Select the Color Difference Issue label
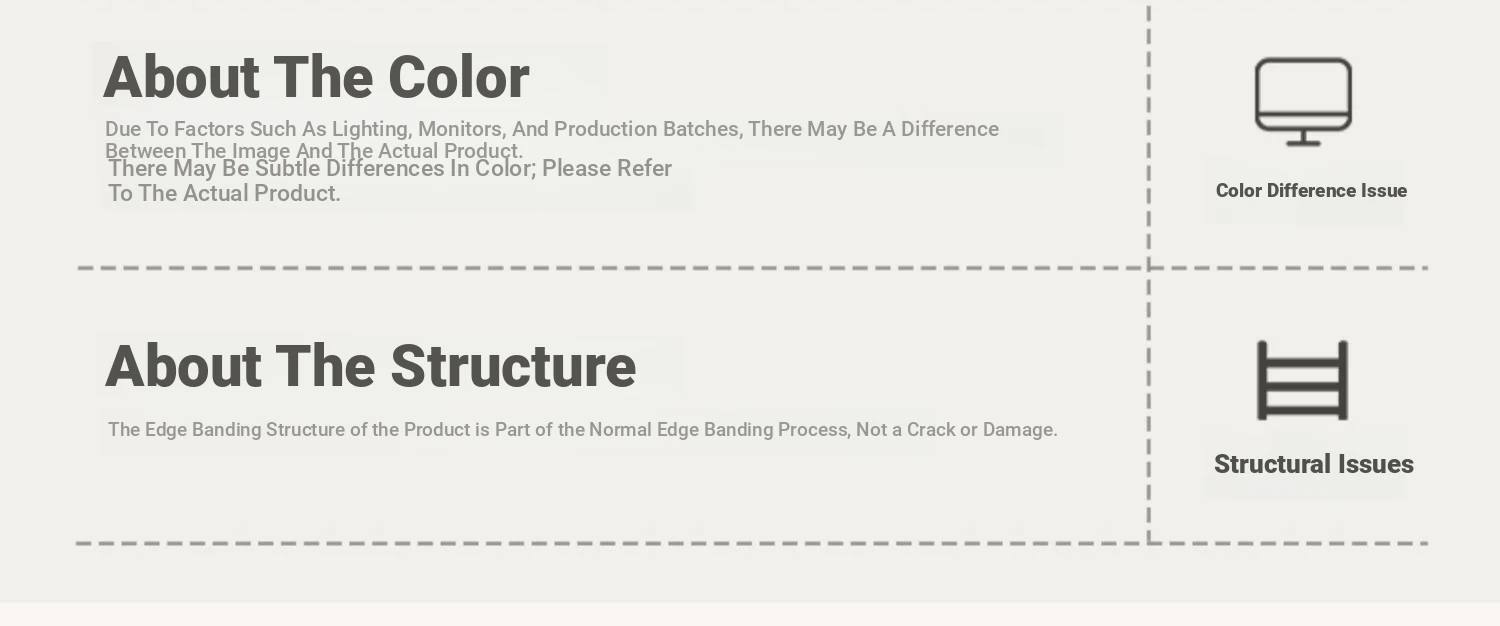The height and width of the screenshot is (626, 1500). coord(1311,191)
